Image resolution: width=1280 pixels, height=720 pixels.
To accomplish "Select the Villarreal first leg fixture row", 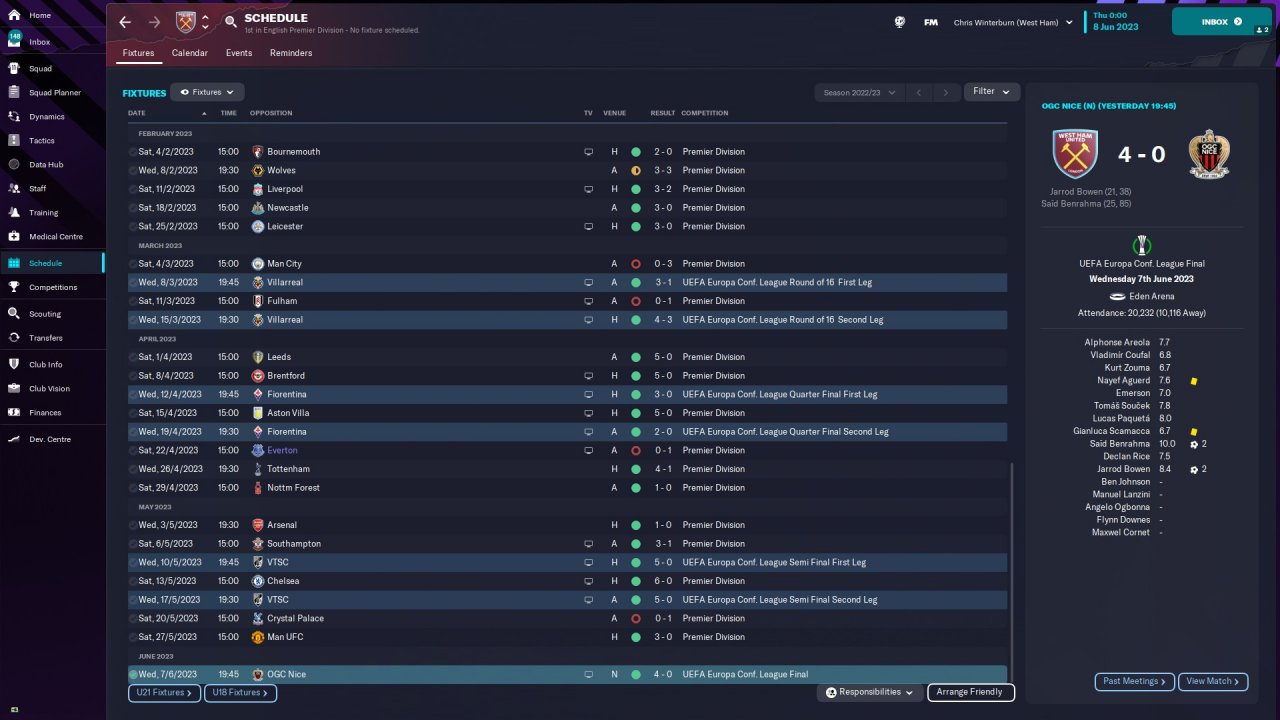I will pyautogui.click(x=567, y=283).
